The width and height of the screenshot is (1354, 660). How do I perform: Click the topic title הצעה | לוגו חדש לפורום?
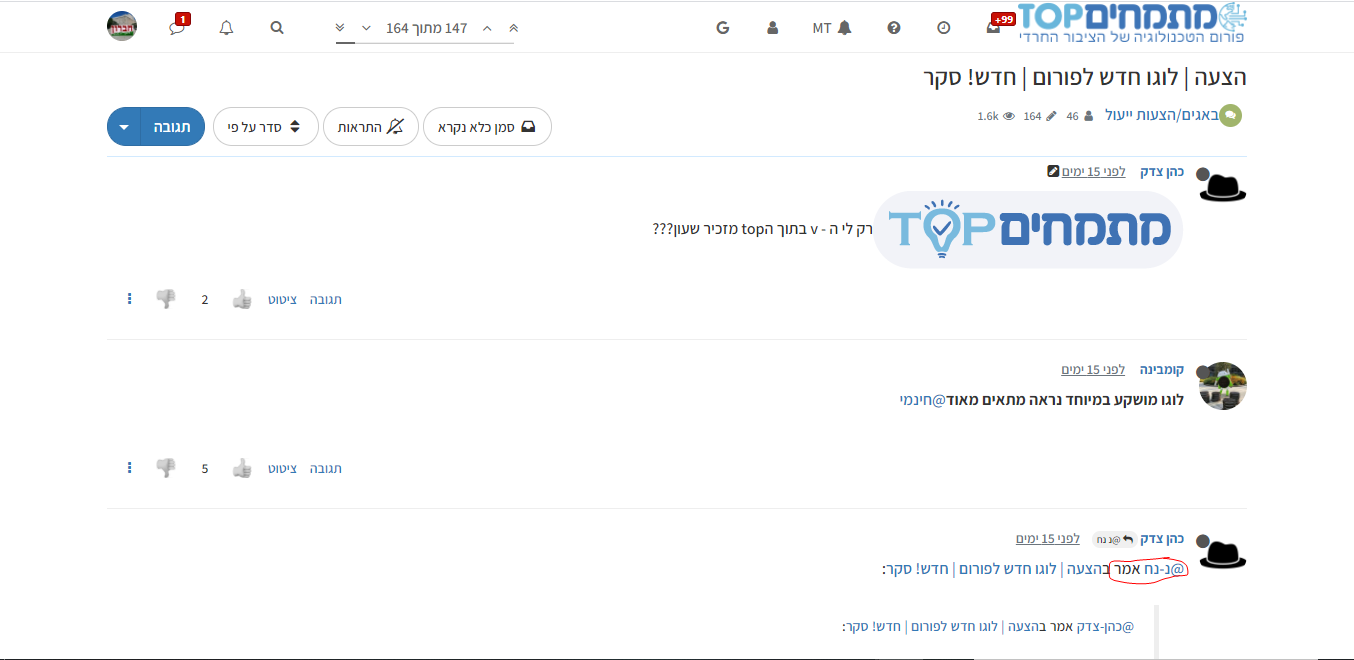[x=1085, y=77]
